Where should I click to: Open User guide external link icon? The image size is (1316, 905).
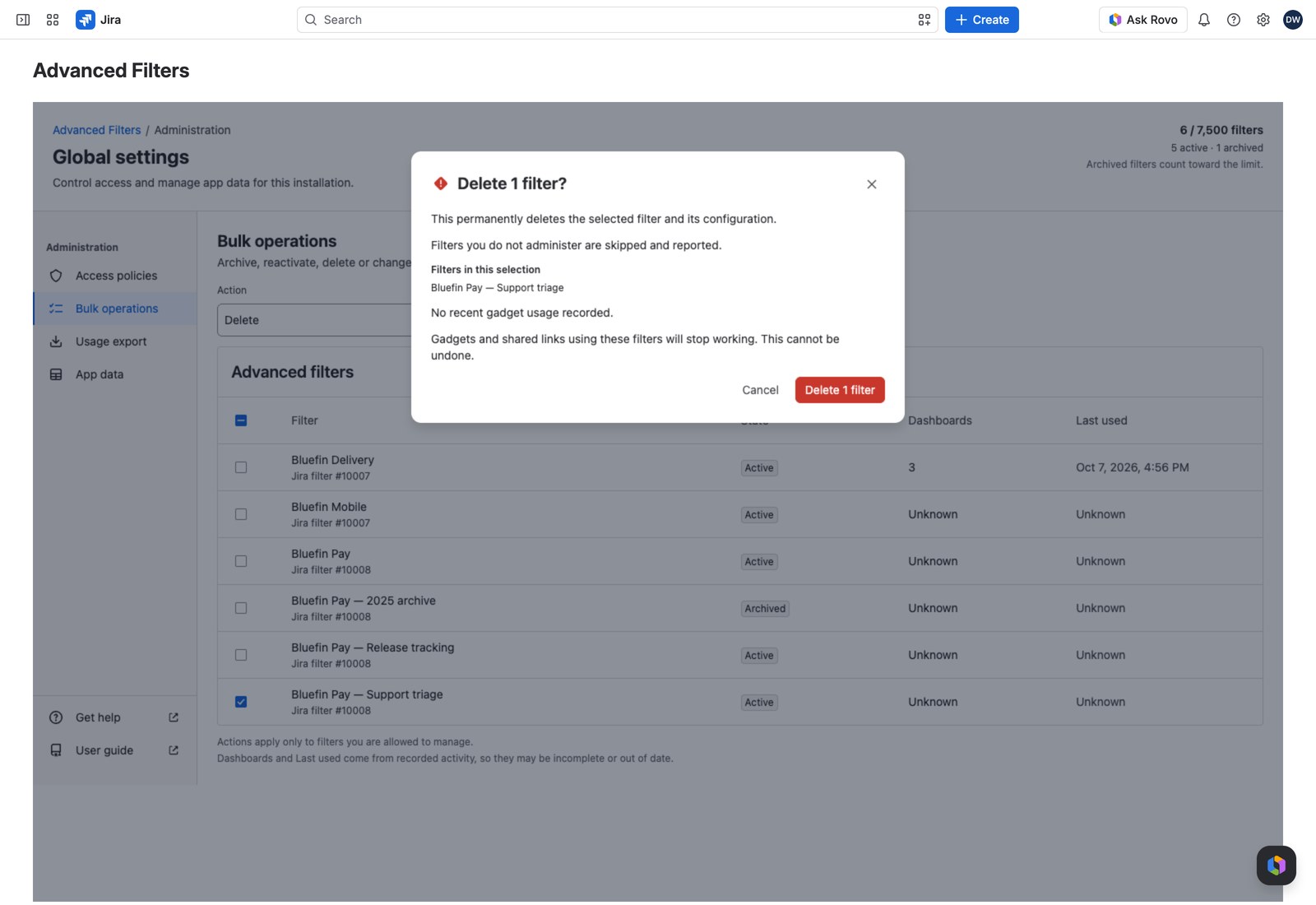pyautogui.click(x=174, y=750)
